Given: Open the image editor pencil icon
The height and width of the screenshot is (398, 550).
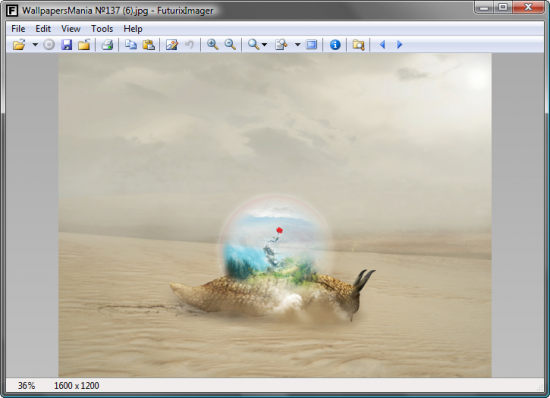Looking at the screenshot, I should click(172, 45).
